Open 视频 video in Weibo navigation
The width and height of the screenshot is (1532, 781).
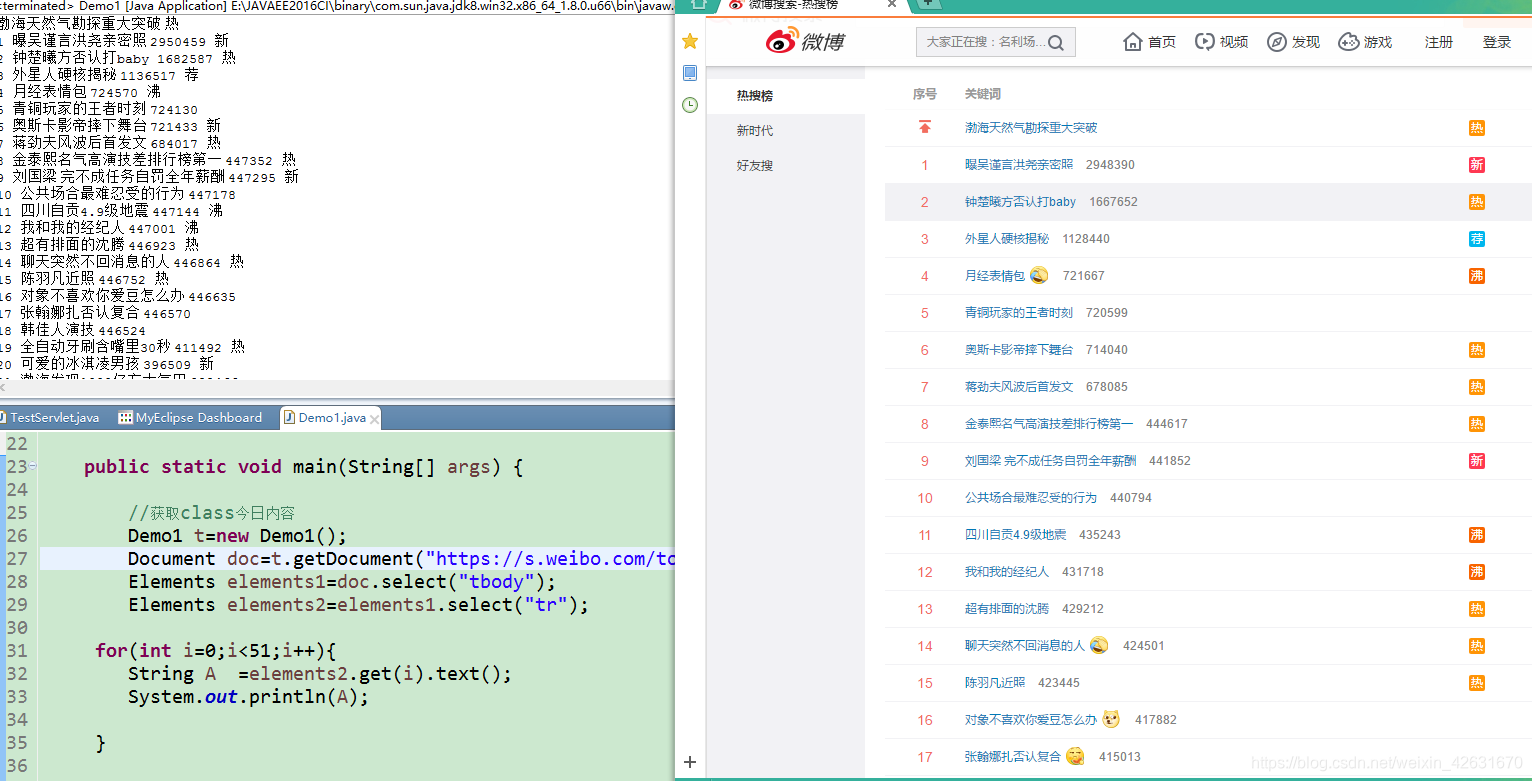[1221, 42]
